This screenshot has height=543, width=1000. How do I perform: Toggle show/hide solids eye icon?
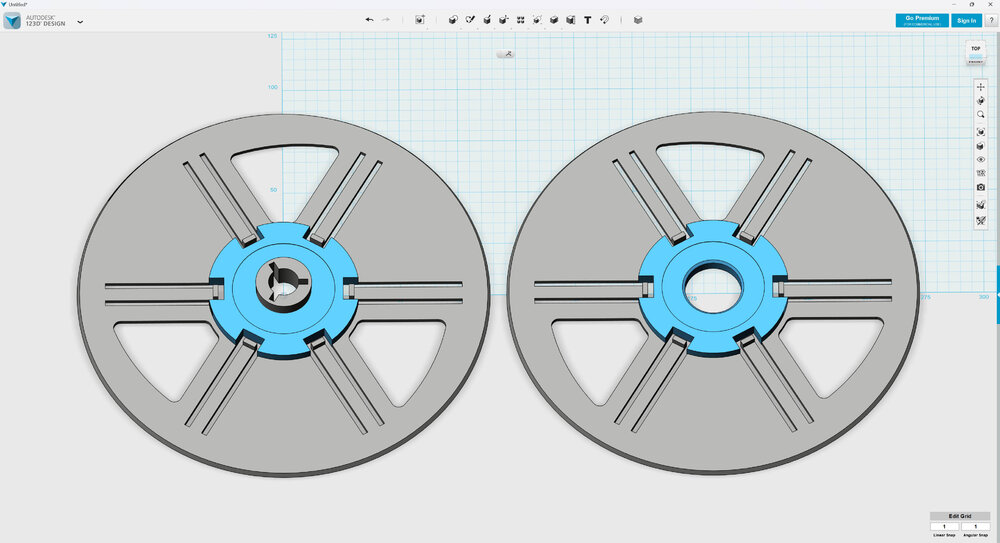click(981, 159)
